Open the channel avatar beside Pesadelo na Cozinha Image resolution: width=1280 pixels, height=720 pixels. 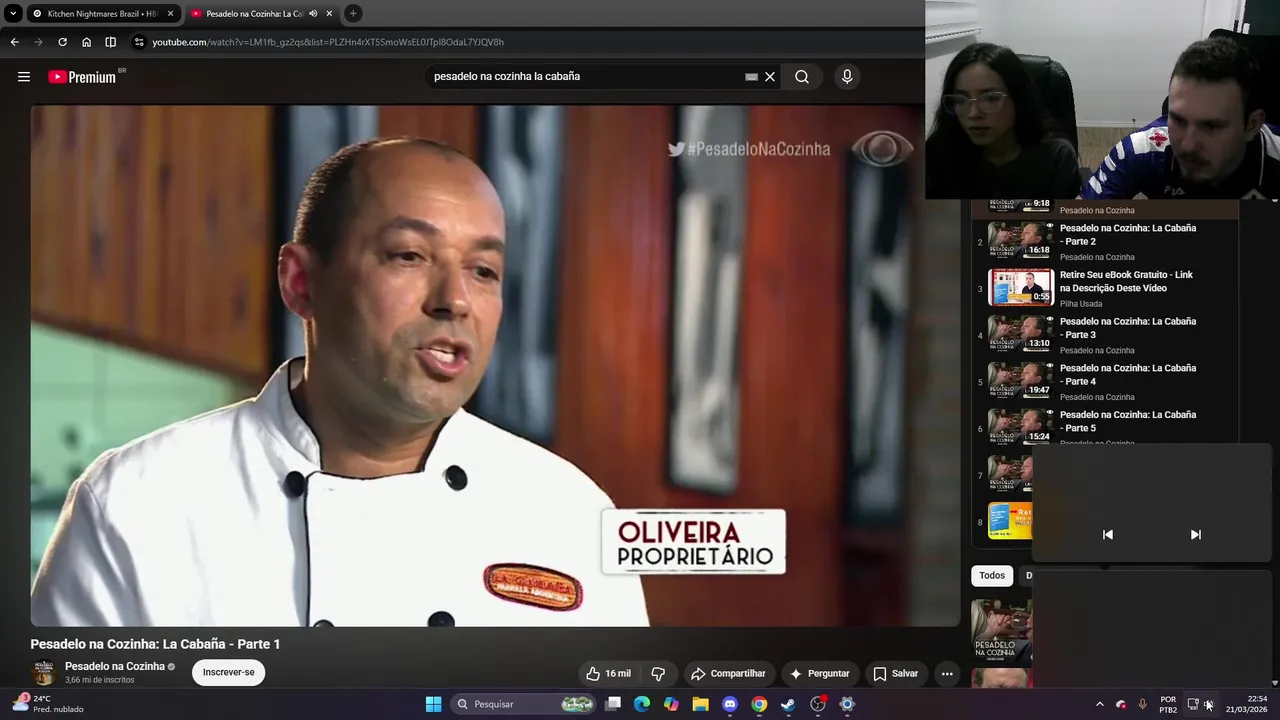(44, 673)
